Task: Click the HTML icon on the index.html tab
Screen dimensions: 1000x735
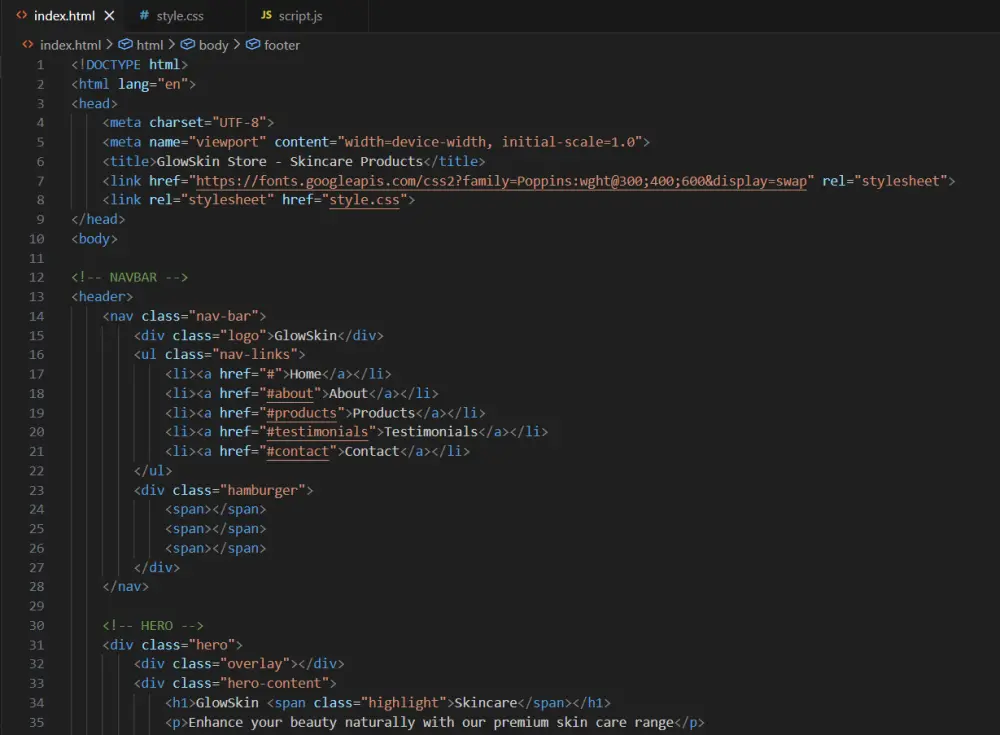Action: coord(22,15)
